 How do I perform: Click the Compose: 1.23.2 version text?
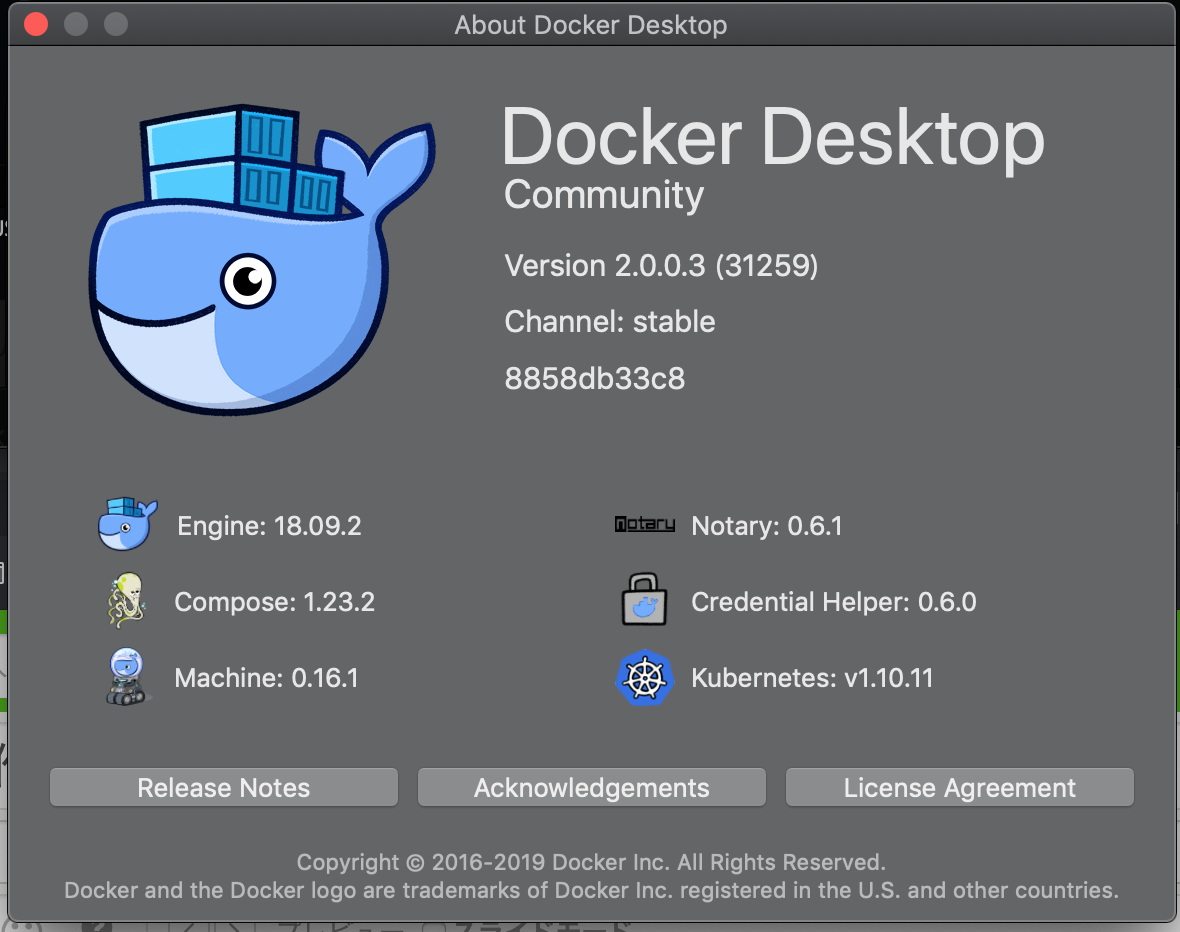[274, 602]
